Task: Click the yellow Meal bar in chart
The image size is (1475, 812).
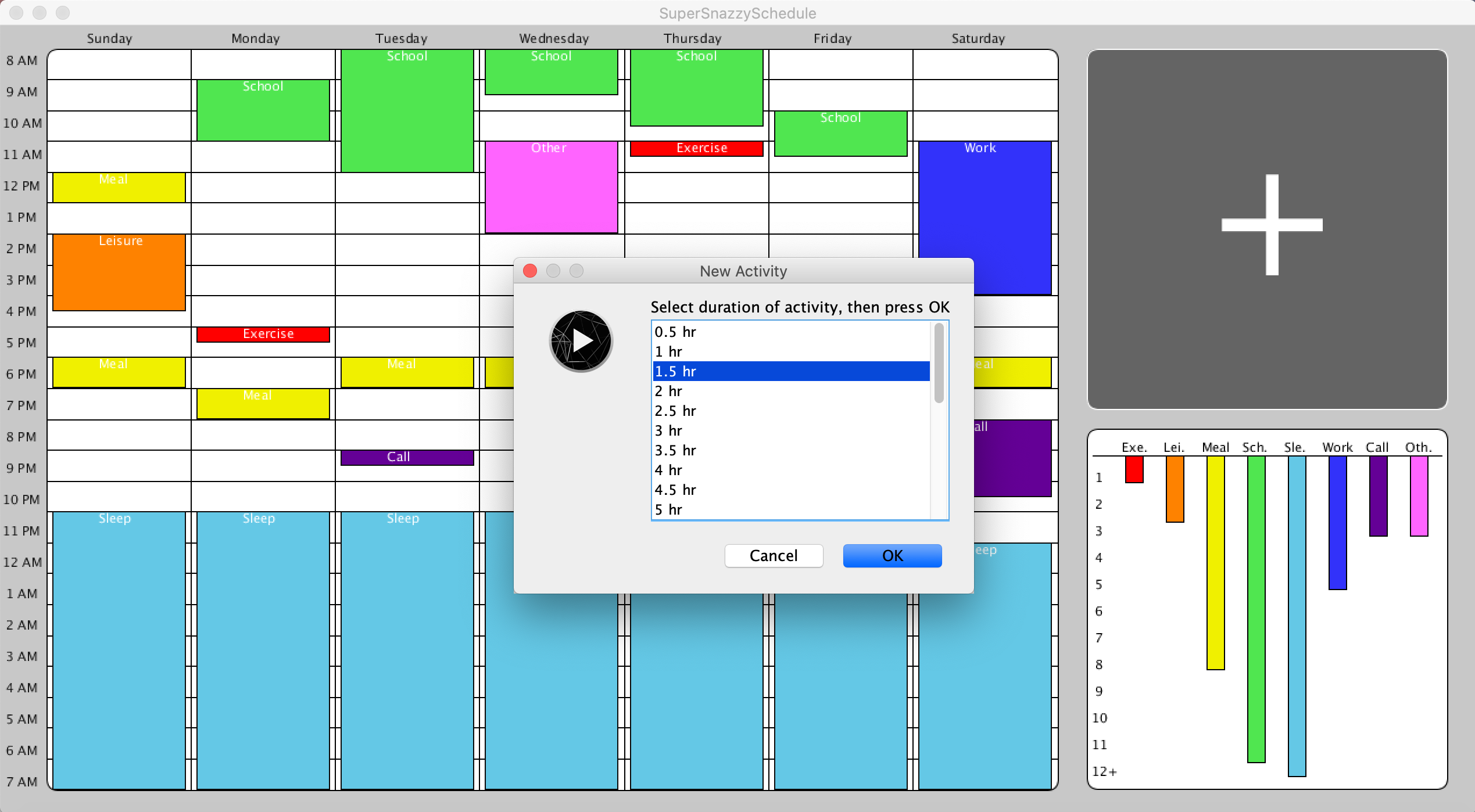Action: click(1215, 562)
